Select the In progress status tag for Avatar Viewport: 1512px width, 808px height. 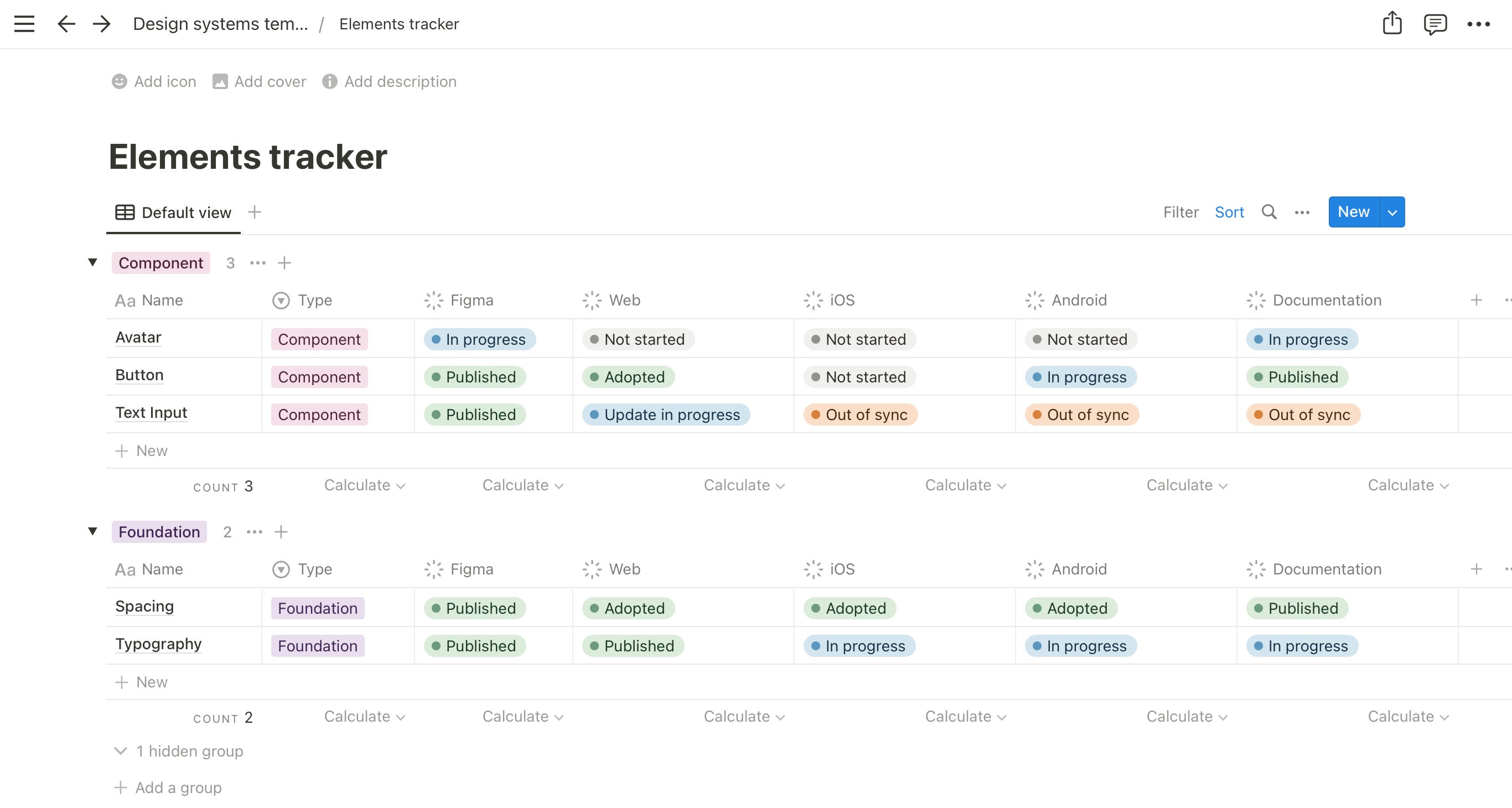pyautogui.click(x=478, y=339)
